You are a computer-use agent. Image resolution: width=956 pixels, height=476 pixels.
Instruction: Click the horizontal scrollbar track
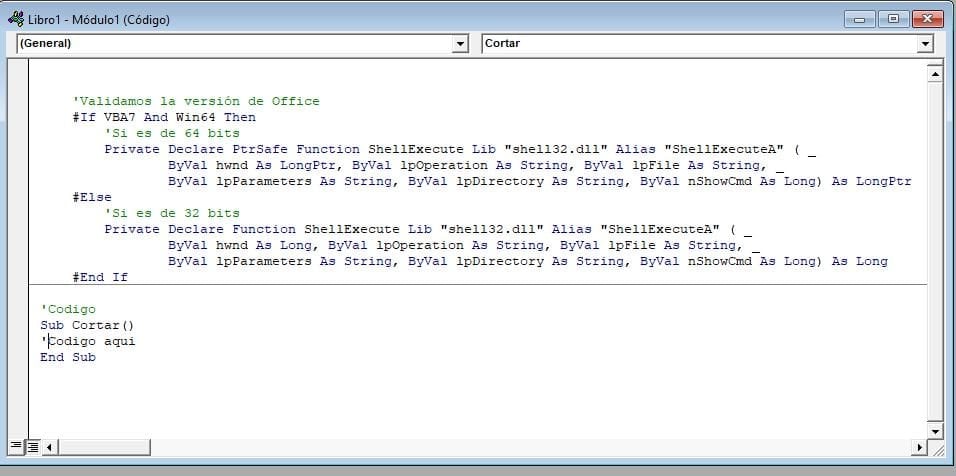tap(480, 446)
